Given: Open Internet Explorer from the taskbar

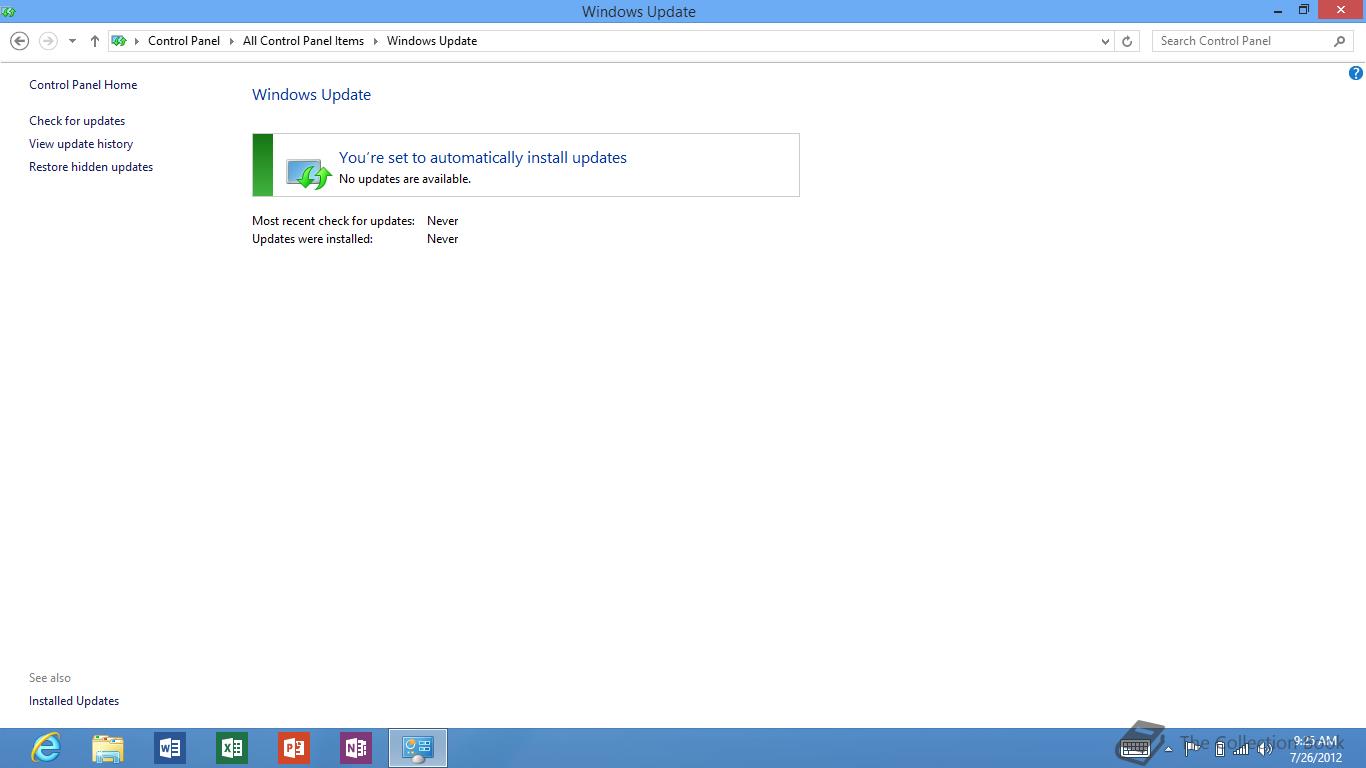Looking at the screenshot, I should 46,748.
